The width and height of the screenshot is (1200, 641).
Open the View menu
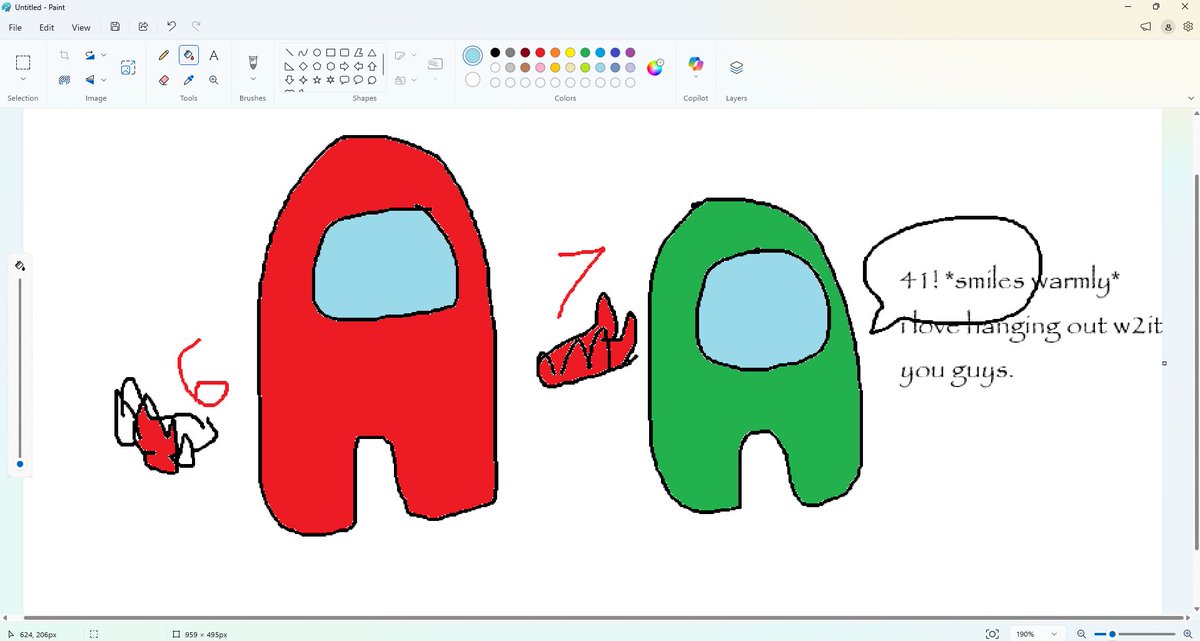tap(81, 27)
